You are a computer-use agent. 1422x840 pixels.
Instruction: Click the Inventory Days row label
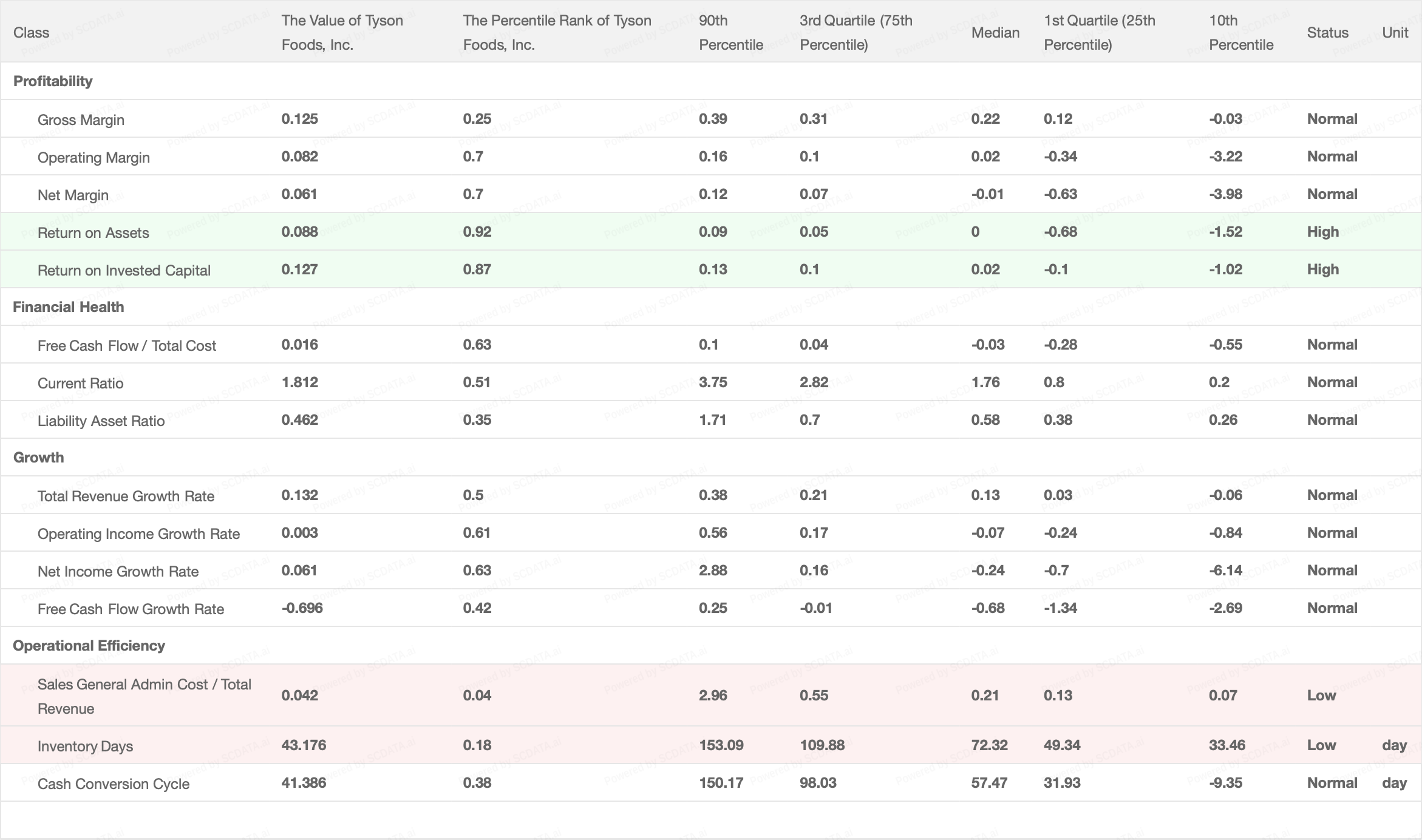85,747
